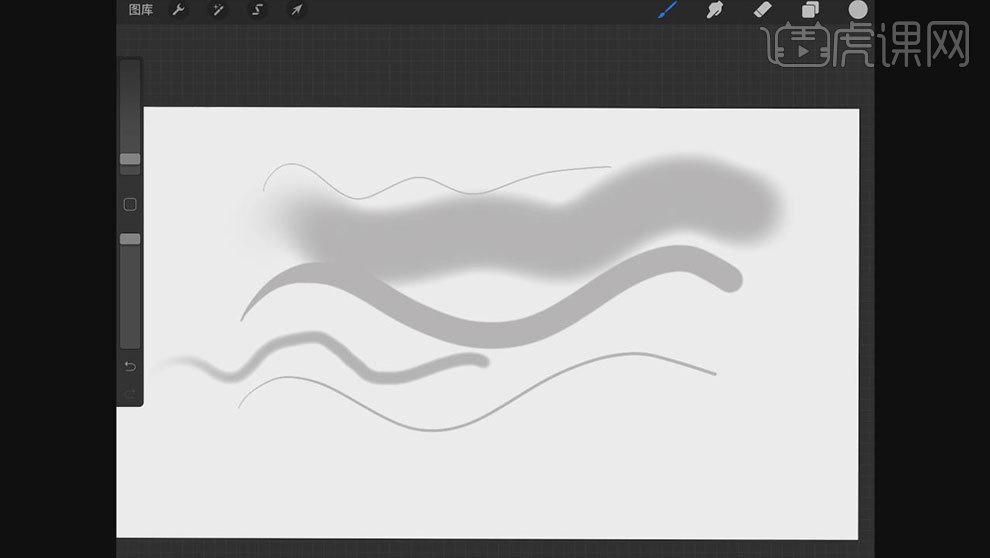Click the brush opacity slider handle
The height and width of the screenshot is (558, 990).
coord(130,239)
